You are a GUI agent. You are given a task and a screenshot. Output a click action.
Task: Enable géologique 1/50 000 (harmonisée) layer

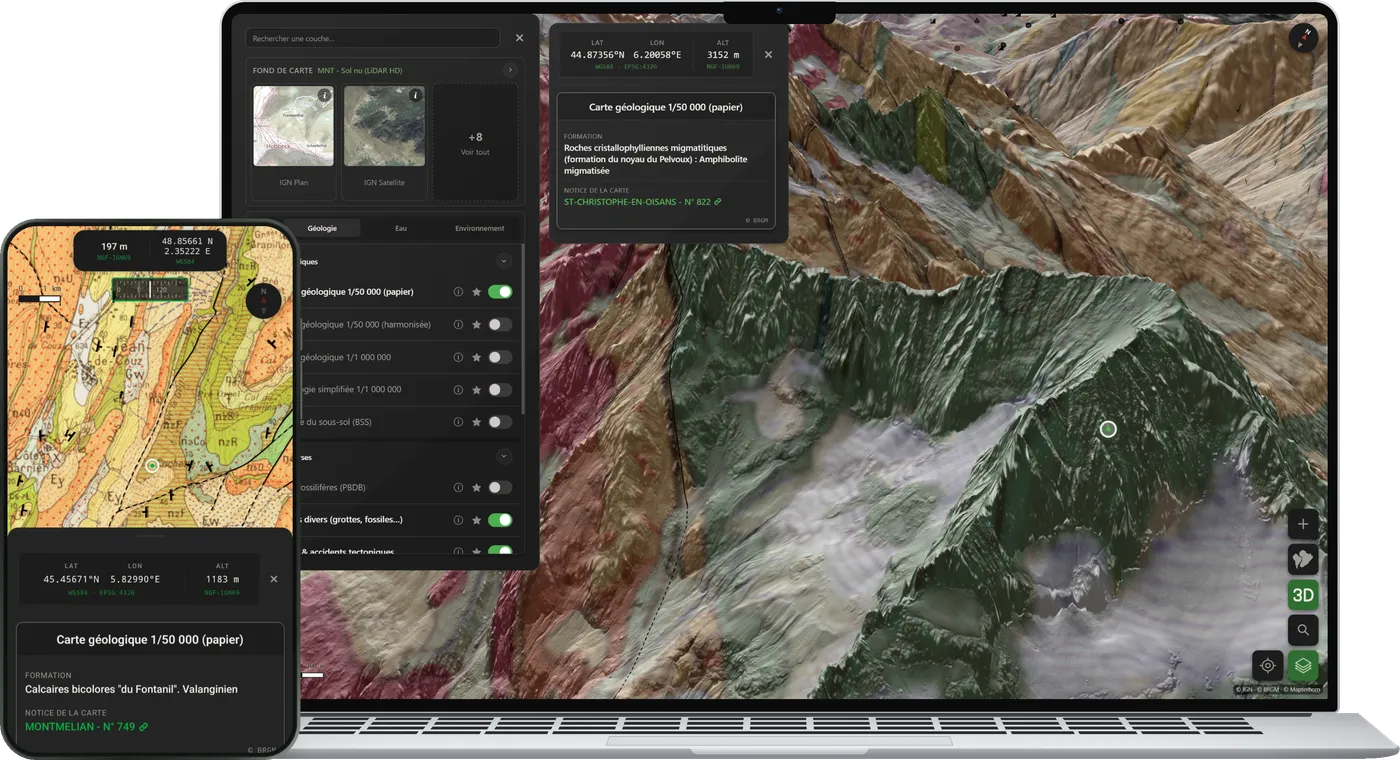[500, 325]
